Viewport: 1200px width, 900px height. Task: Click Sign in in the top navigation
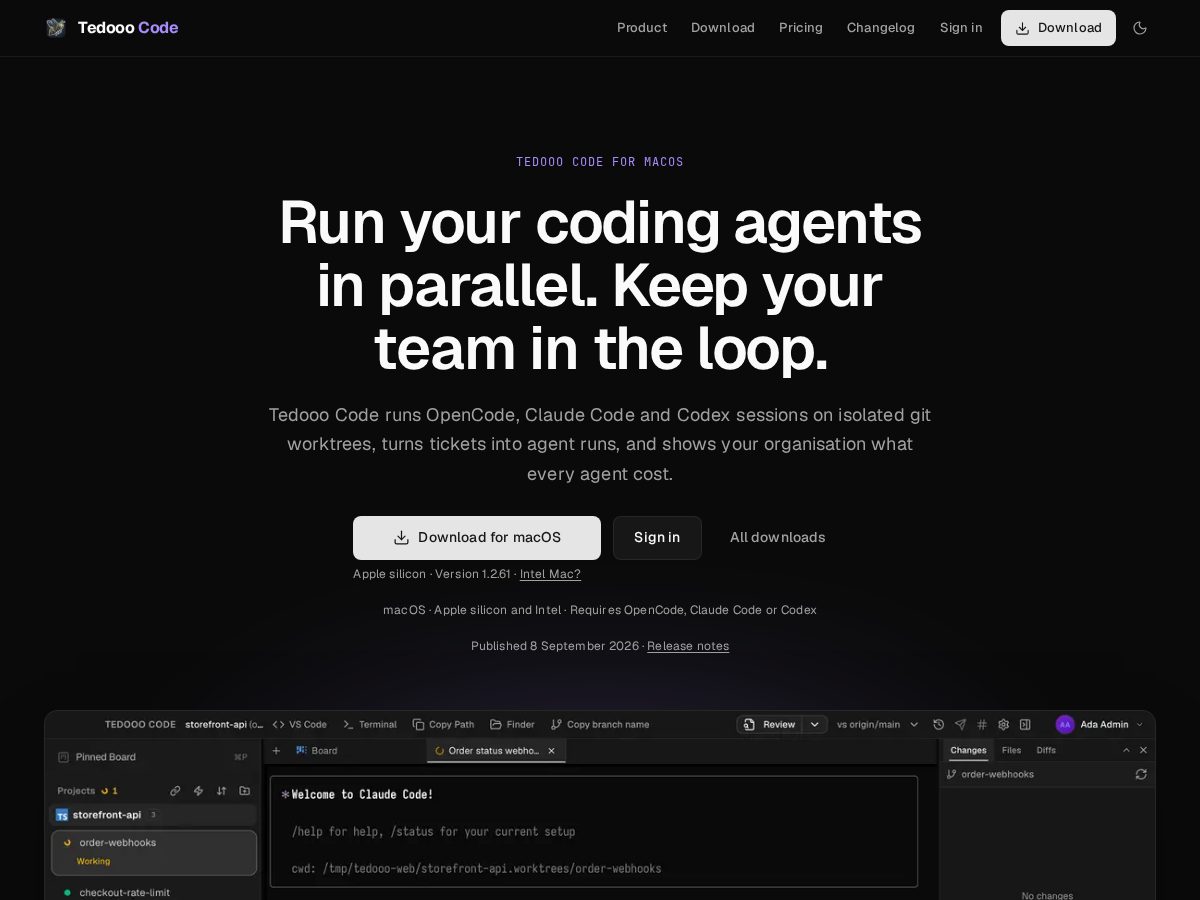961,28
